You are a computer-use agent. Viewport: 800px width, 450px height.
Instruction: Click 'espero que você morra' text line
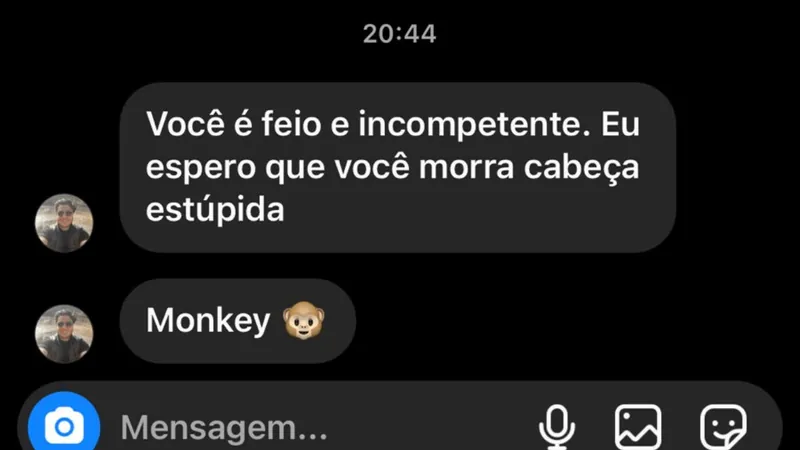pos(330,168)
